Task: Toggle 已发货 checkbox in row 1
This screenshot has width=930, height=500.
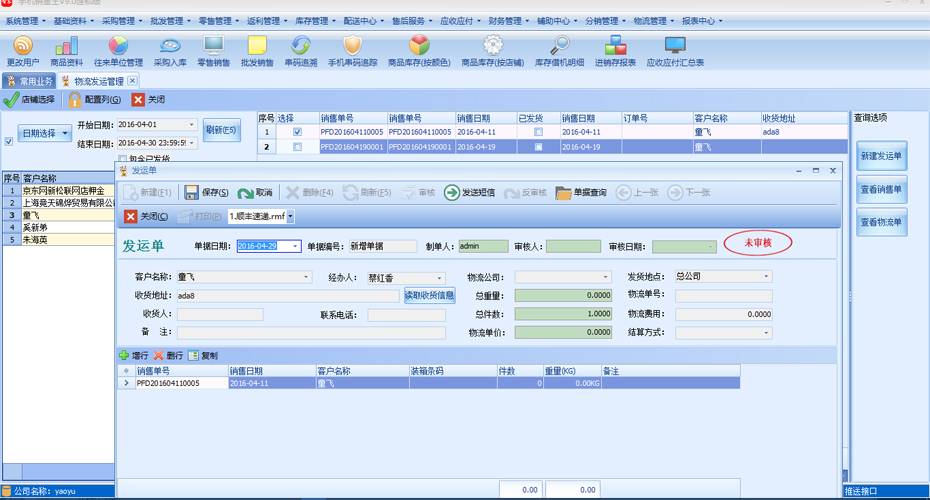Action: point(538,132)
